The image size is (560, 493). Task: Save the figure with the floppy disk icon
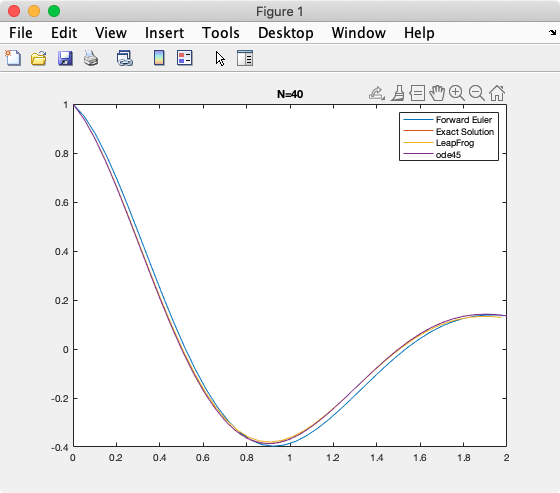[x=65, y=58]
